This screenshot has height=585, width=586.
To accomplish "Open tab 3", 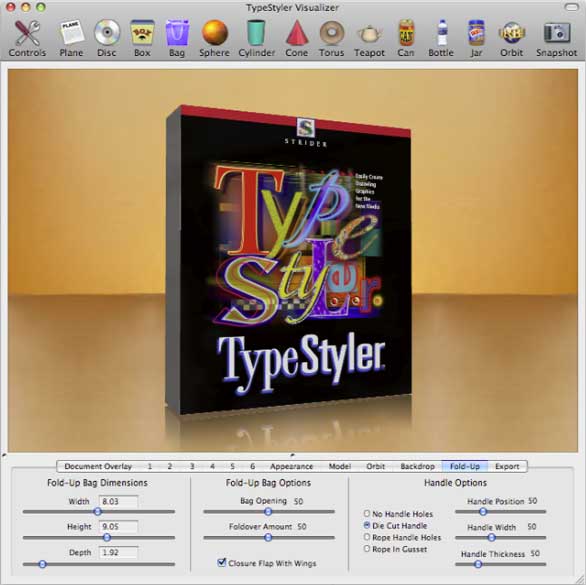I will click(192, 466).
